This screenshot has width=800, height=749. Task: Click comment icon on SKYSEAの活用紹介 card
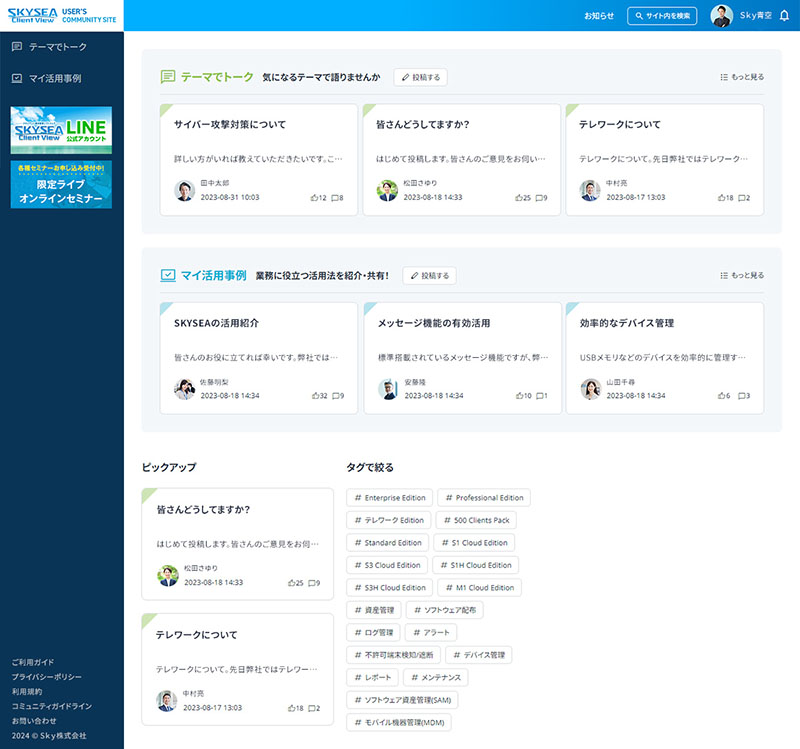coord(336,396)
